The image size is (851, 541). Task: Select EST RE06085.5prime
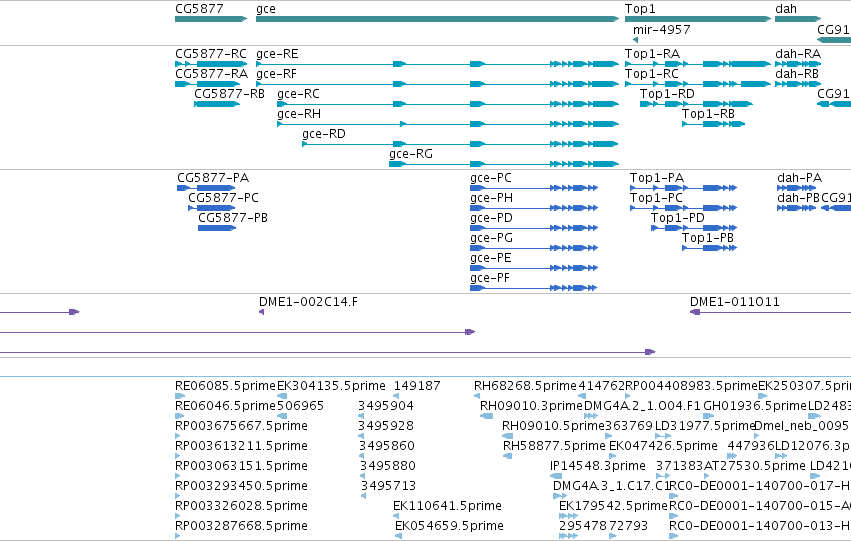coord(180,396)
